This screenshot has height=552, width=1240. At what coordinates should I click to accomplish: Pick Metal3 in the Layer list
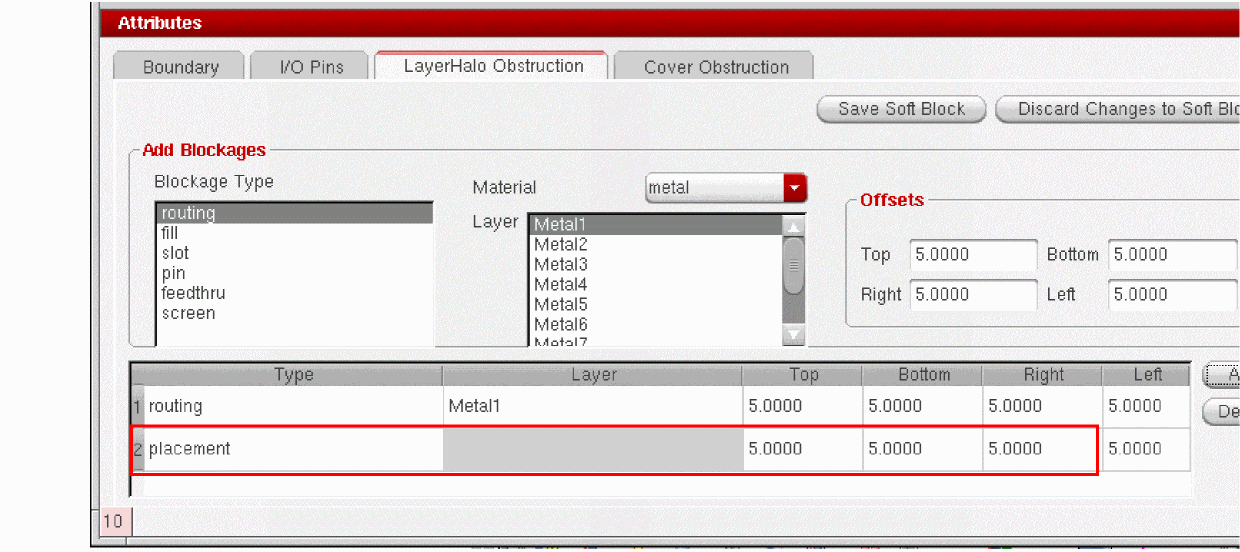pos(560,264)
